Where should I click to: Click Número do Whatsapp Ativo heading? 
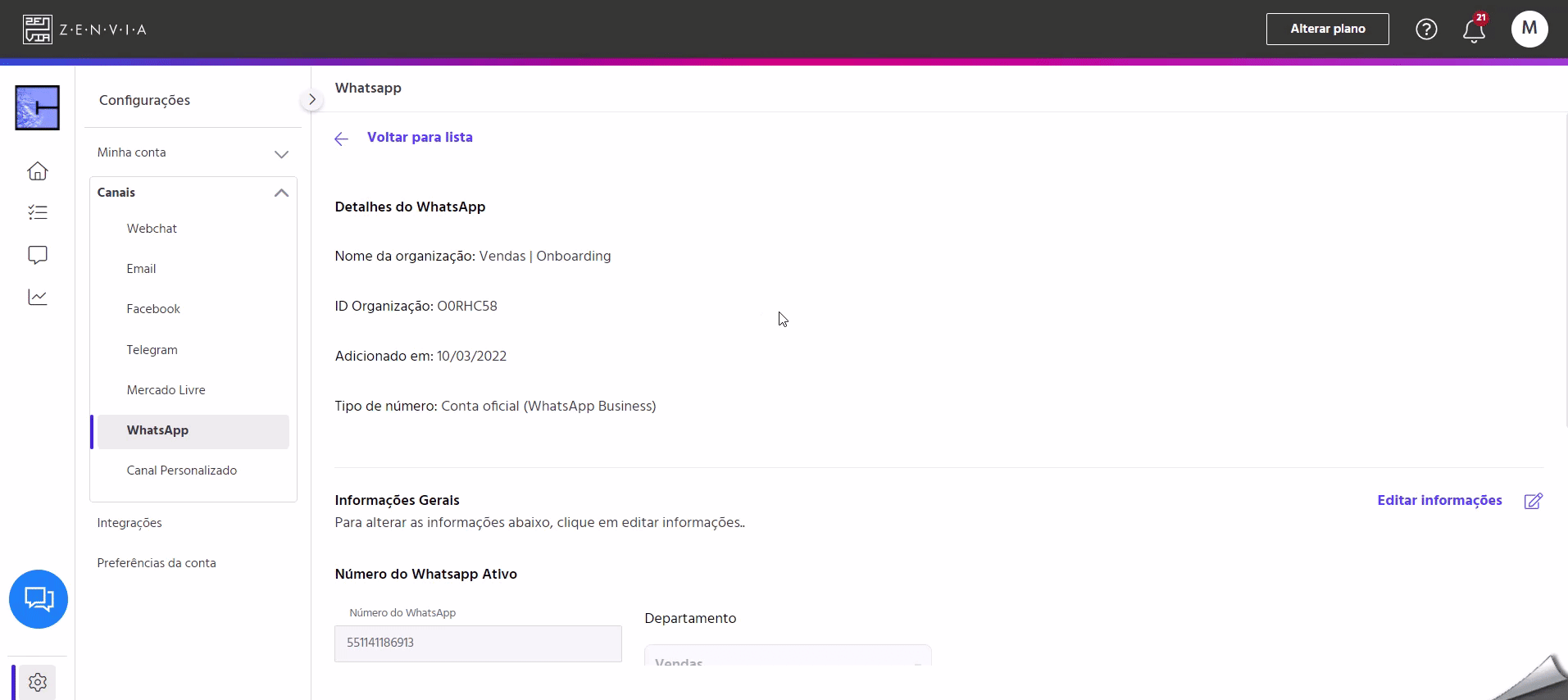coord(425,575)
